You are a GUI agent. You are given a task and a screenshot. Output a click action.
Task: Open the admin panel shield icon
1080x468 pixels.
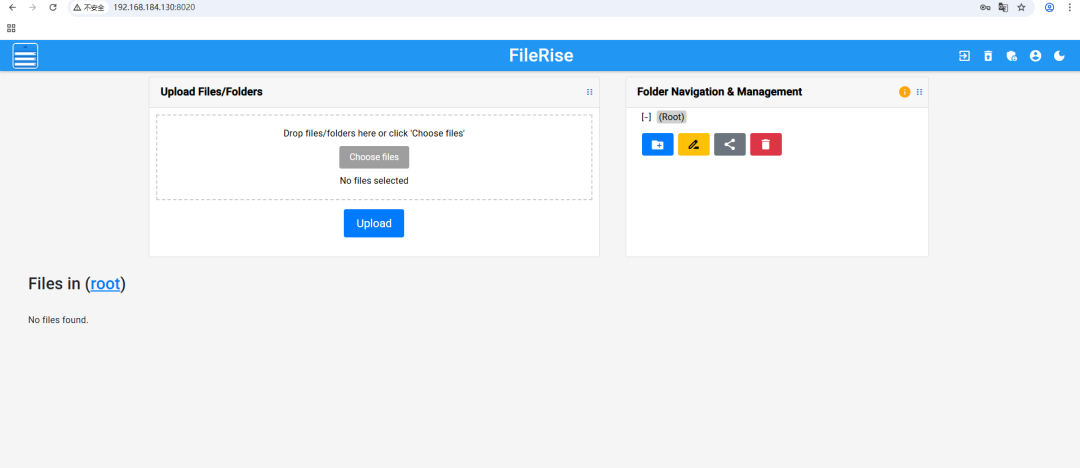(x=1012, y=56)
